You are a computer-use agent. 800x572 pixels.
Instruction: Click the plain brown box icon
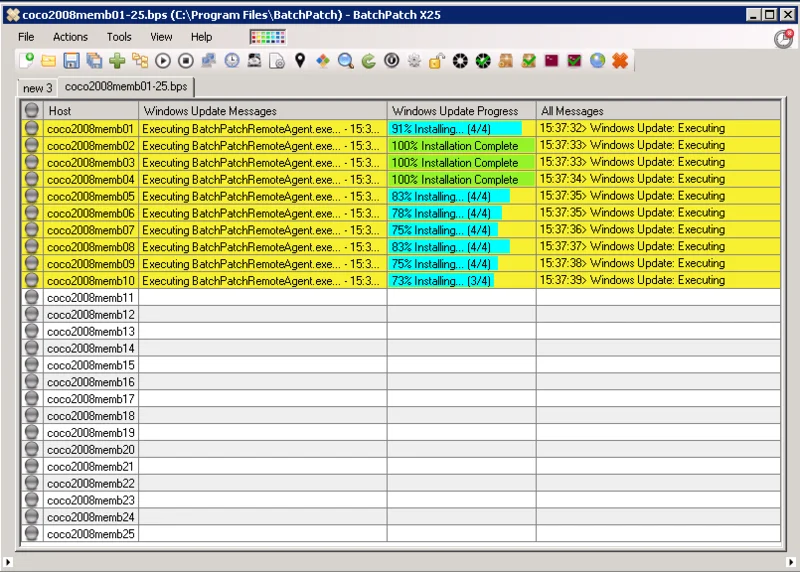[x=506, y=61]
